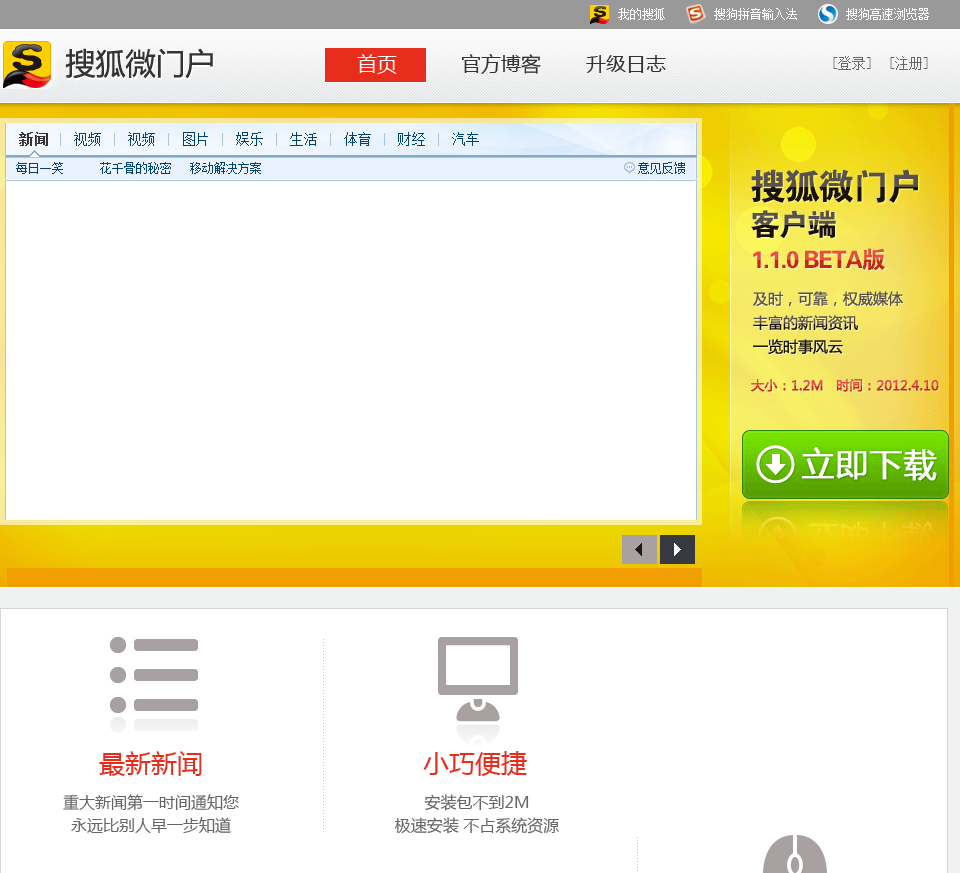
Task: Click the text 极速安装 不占系统资源
Action: point(476,826)
